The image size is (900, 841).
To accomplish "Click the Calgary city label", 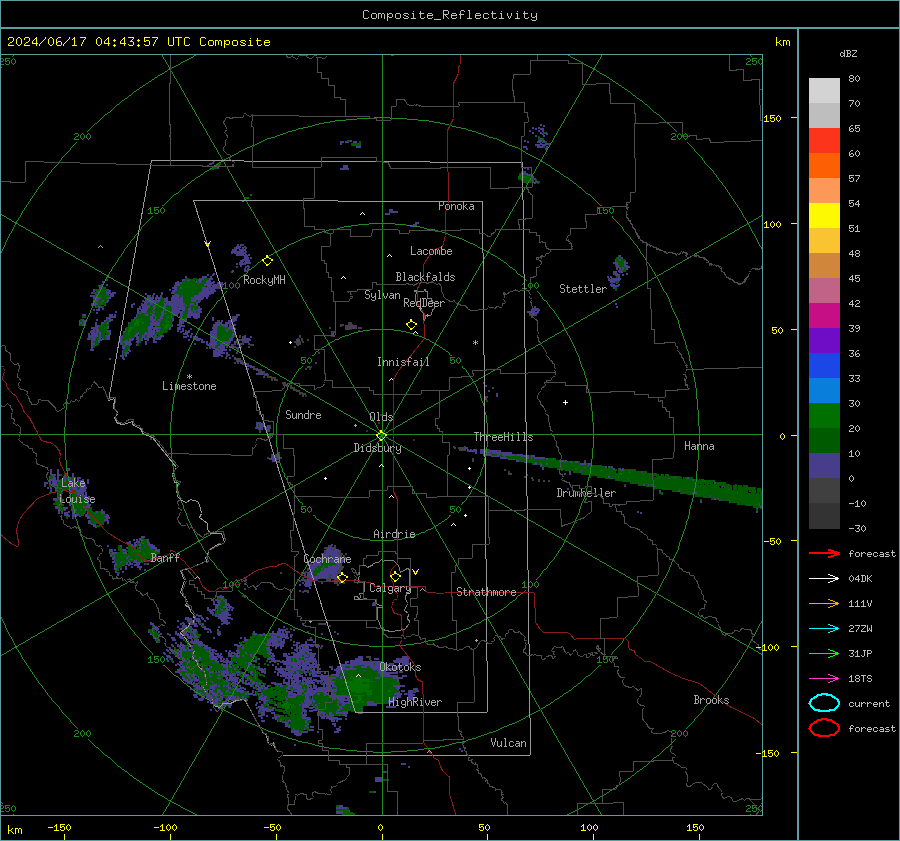I will tap(390, 588).
